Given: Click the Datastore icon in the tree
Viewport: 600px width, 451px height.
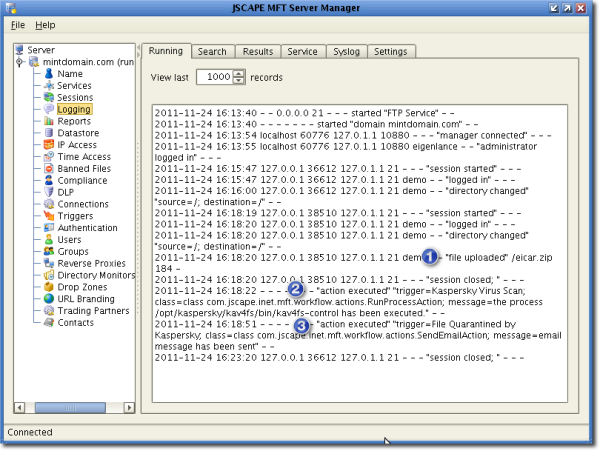Looking at the screenshot, I should tap(49, 133).
